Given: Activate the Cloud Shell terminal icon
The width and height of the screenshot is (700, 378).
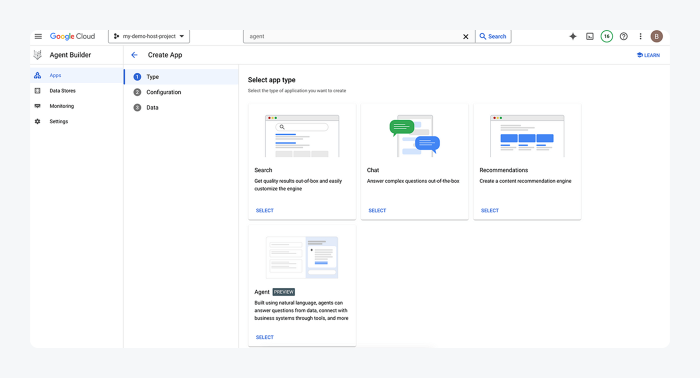Looking at the screenshot, I should pos(590,37).
